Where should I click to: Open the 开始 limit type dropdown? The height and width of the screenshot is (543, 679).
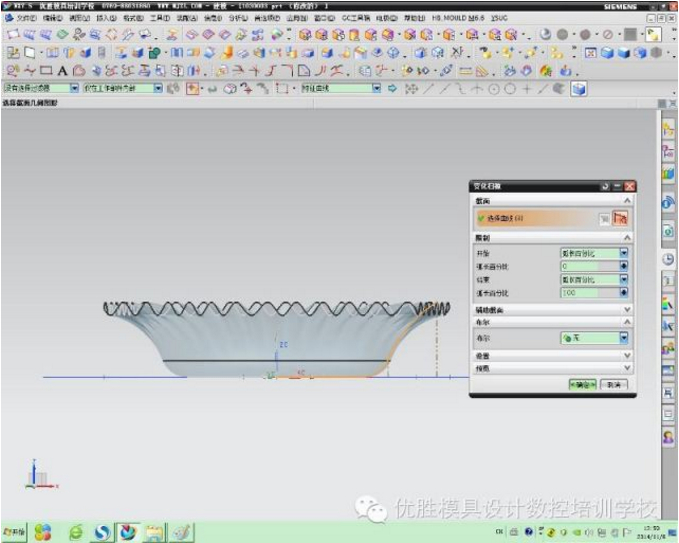tap(624, 253)
